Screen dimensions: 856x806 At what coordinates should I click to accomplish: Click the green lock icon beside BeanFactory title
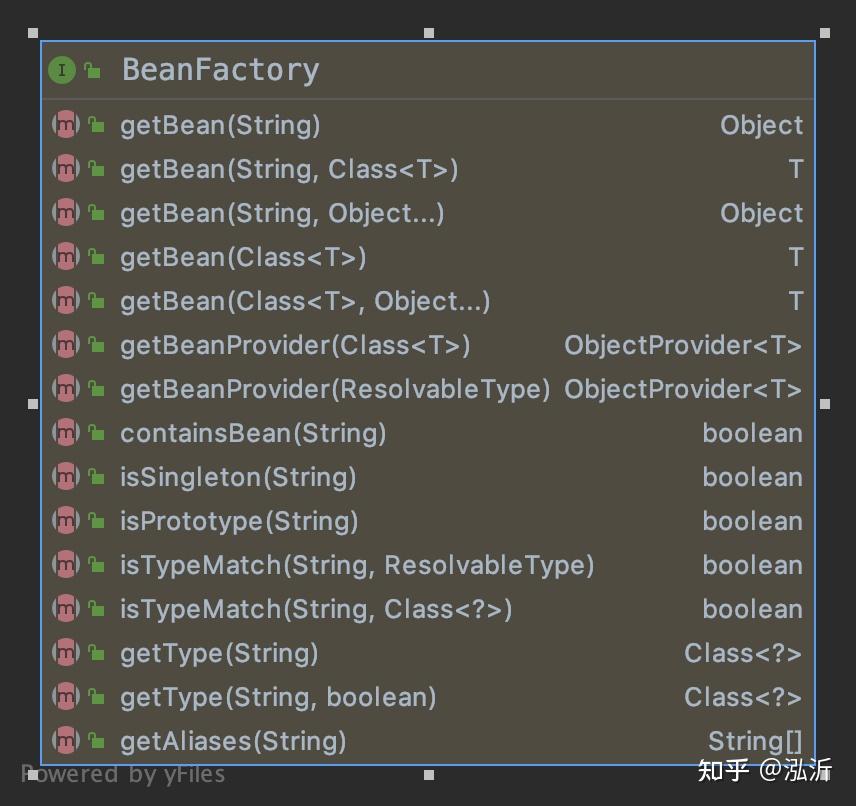coord(92,70)
